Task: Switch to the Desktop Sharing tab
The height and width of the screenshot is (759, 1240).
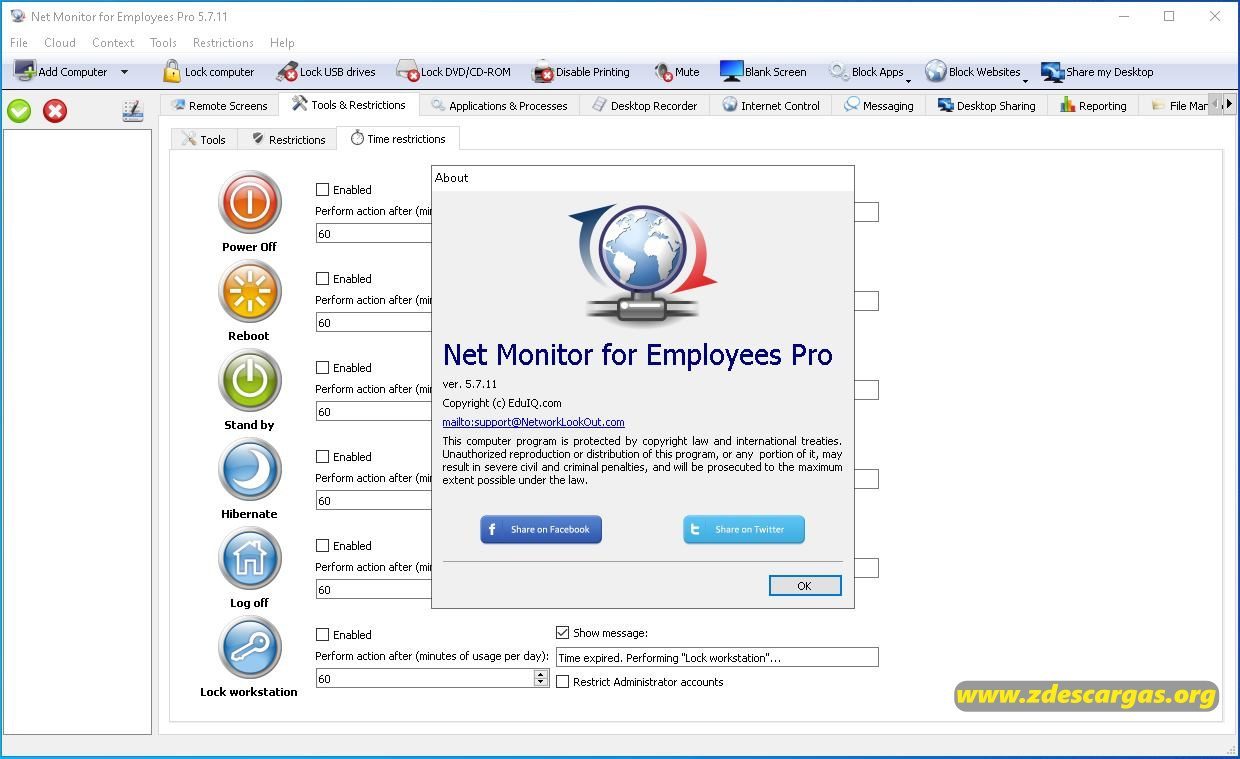Action: coord(986,105)
